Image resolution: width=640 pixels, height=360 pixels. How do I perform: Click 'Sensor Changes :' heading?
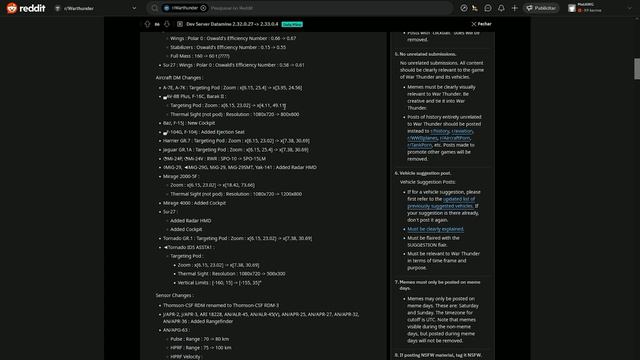click(x=175, y=295)
